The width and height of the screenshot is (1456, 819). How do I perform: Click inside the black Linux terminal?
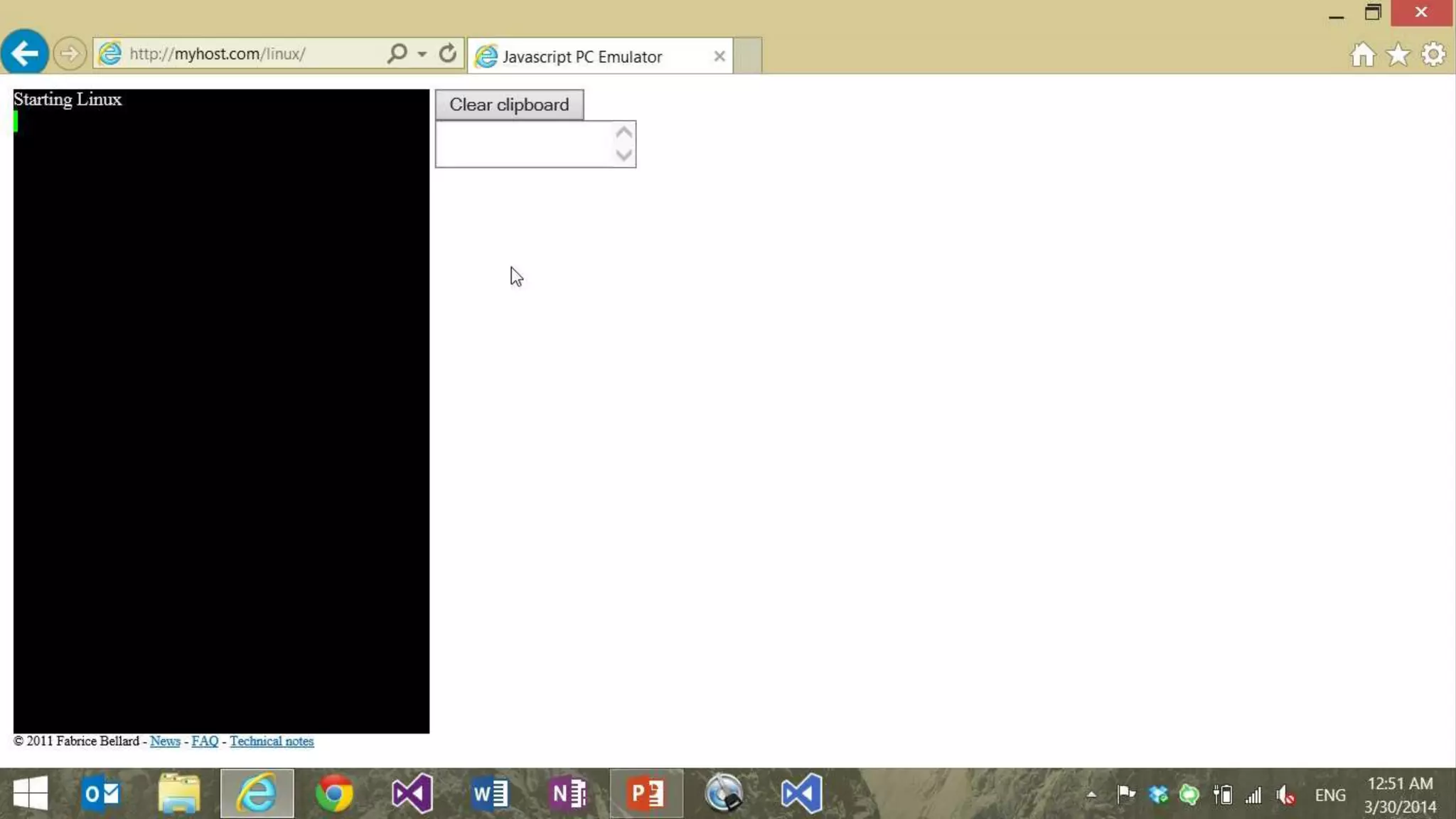point(221,411)
